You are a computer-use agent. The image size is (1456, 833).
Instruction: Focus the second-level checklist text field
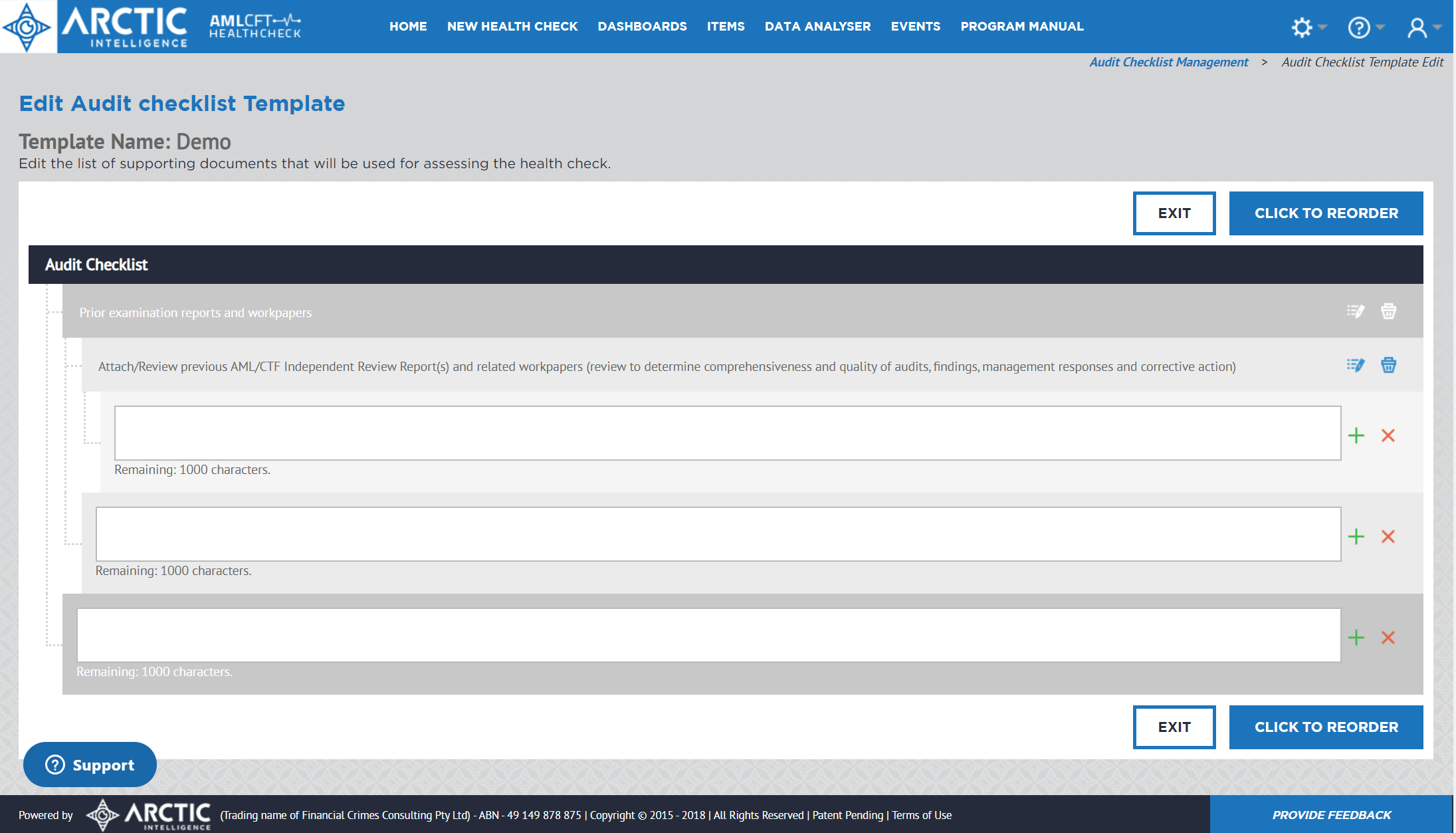click(718, 534)
